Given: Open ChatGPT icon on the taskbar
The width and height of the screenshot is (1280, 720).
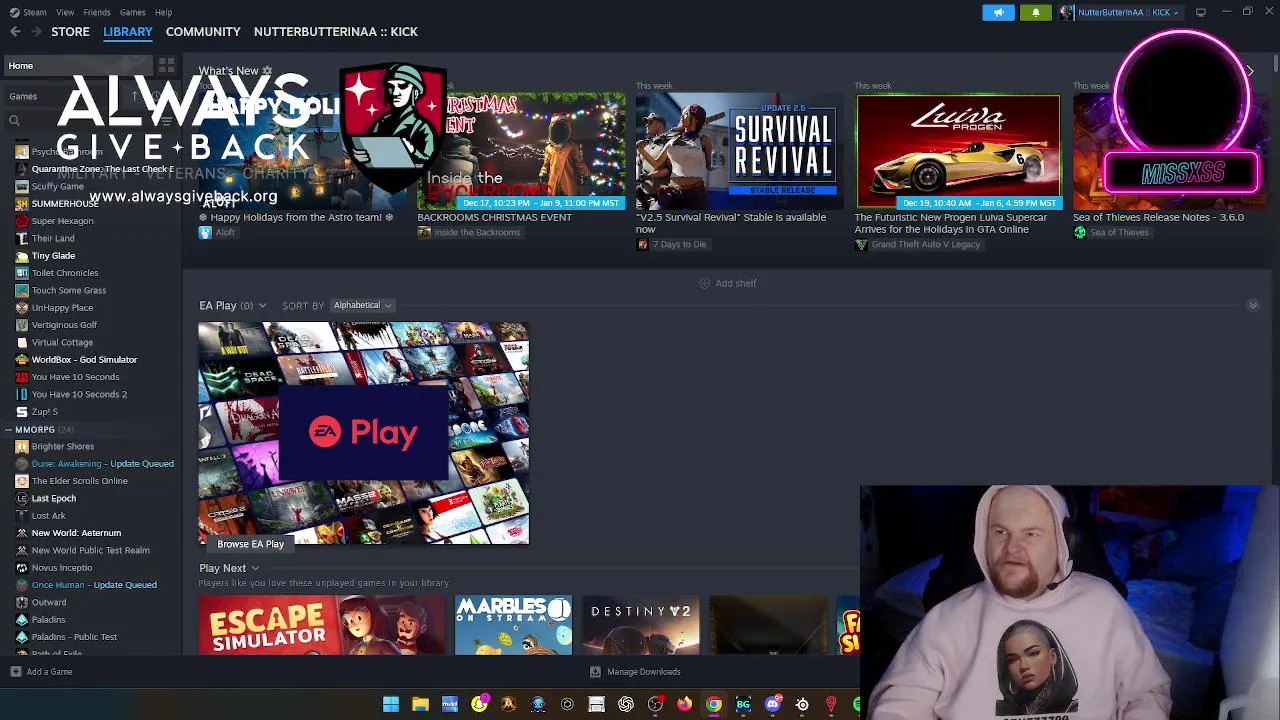Looking at the screenshot, I should pyautogui.click(x=626, y=704).
